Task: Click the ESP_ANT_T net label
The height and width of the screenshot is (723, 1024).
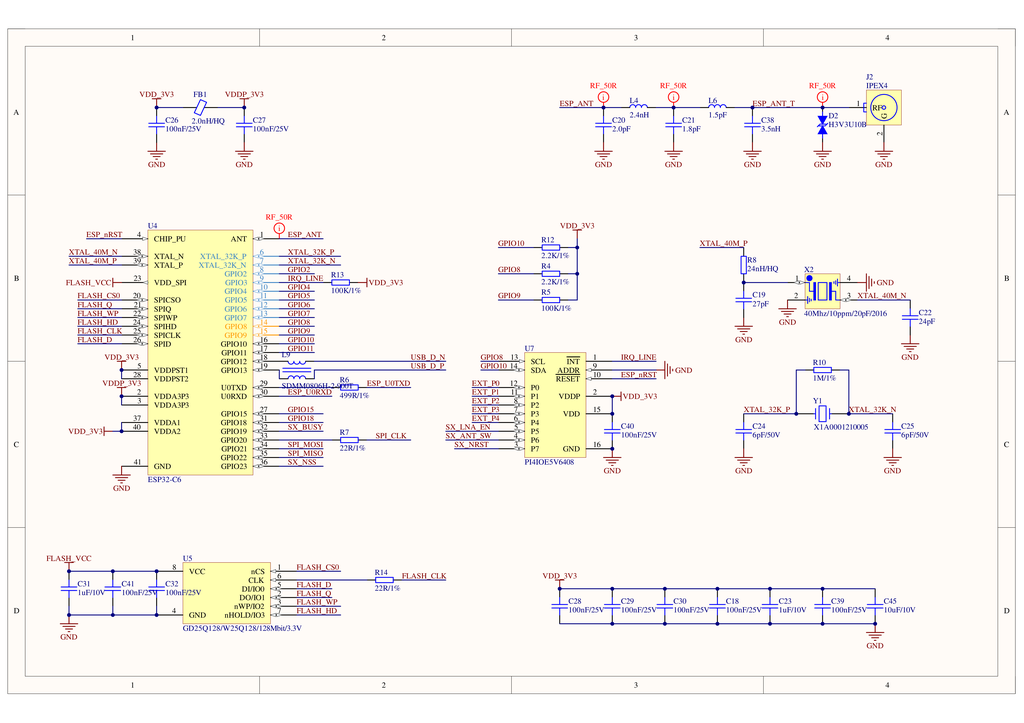Action: [773, 103]
